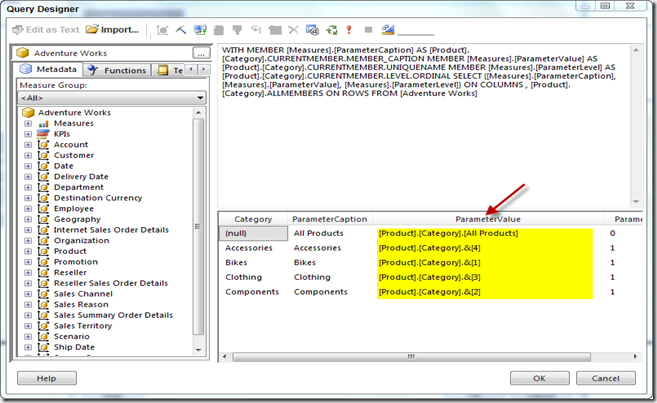Select the Destination Currency tree item
Screen dimensions: 657x403
[98, 198]
